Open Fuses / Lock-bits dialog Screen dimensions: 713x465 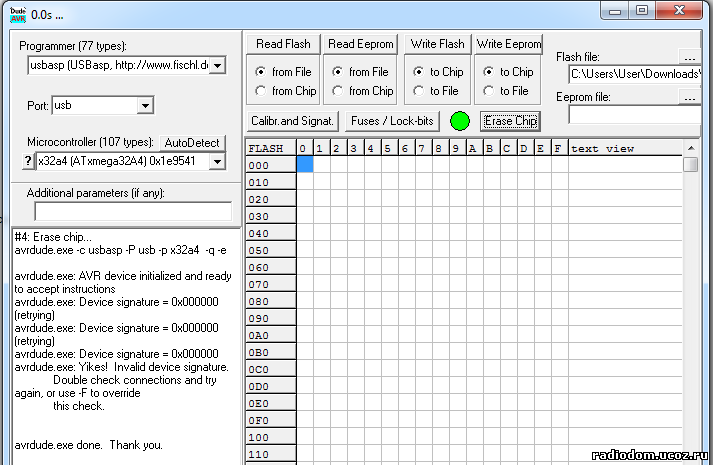click(392, 121)
